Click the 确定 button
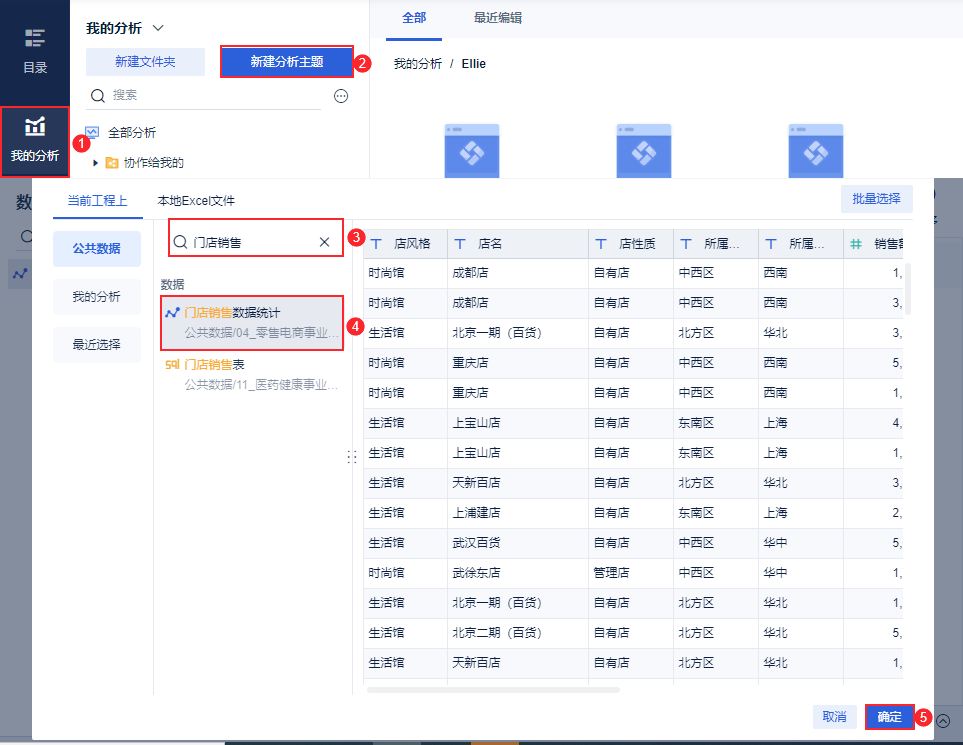Screen dimensions: 963x745 (x=889, y=717)
